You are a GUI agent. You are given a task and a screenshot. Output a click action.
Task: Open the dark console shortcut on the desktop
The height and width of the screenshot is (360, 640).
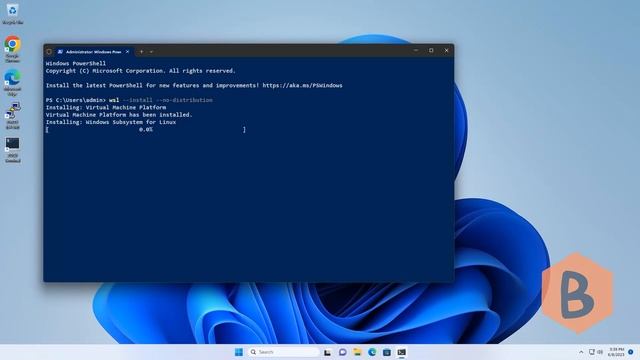point(12,149)
